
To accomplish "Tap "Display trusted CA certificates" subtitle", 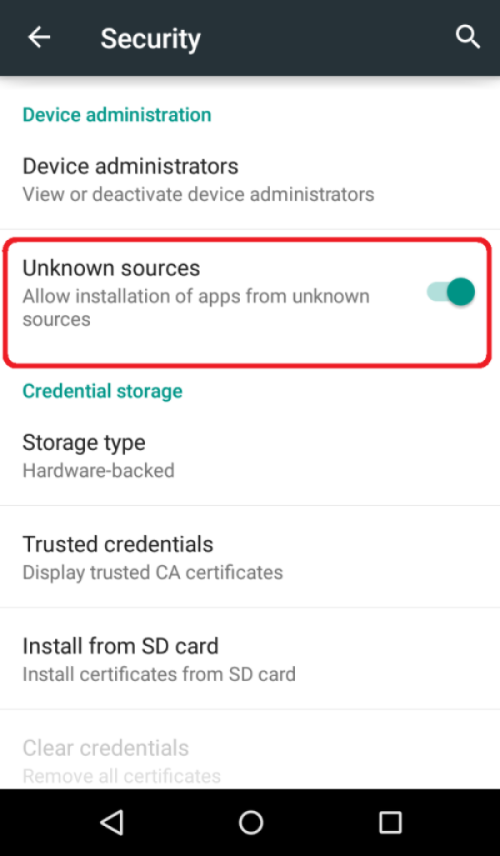I will point(153,573).
